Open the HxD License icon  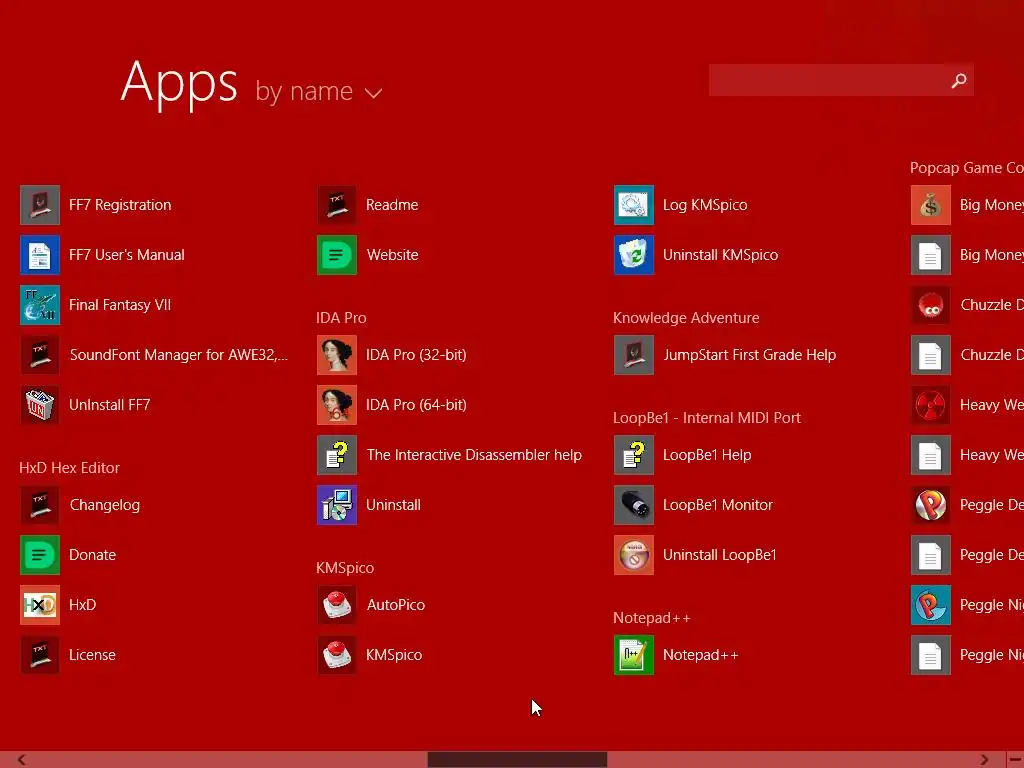pos(40,655)
